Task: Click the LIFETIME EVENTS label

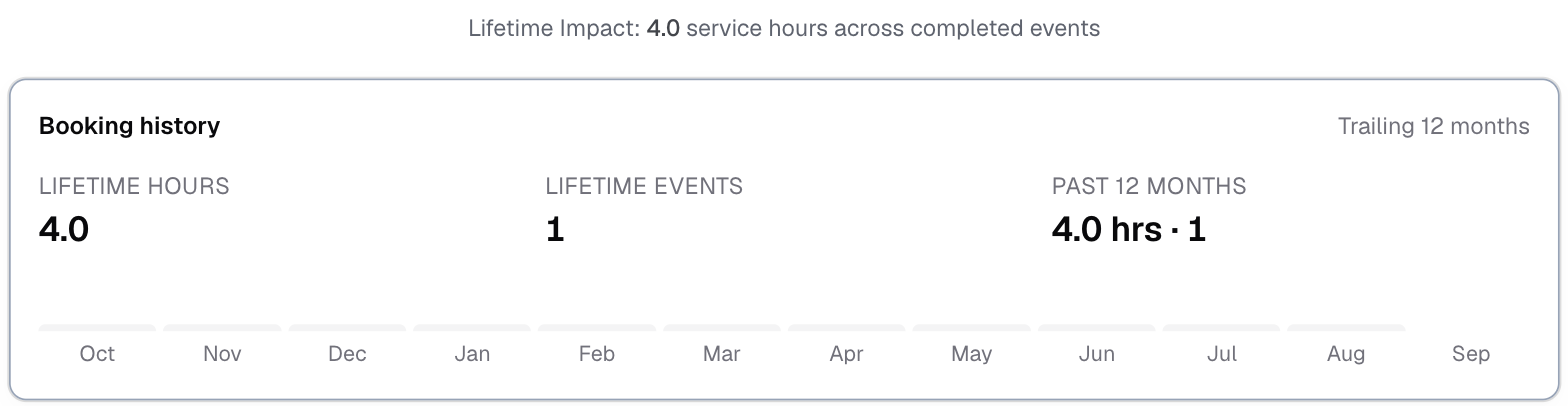Action: point(644,186)
